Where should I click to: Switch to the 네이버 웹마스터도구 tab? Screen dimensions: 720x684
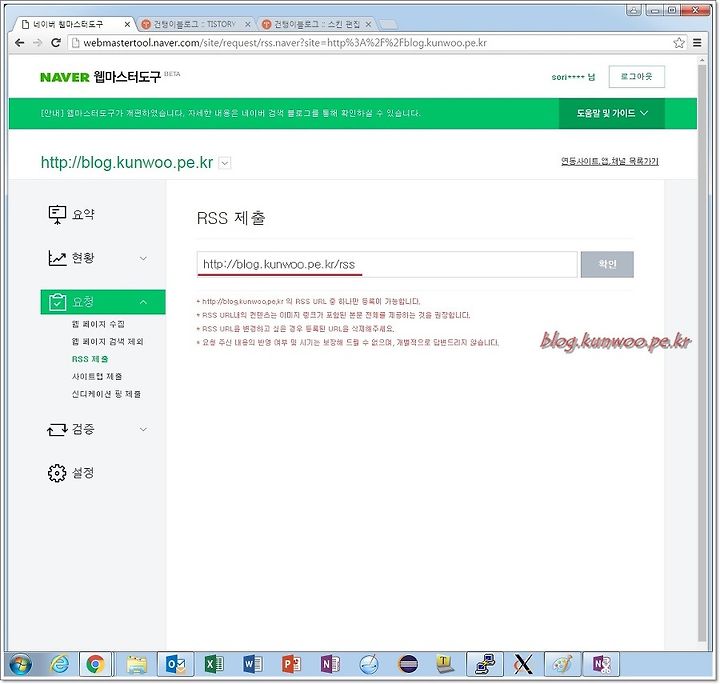pyautogui.click(x=68, y=24)
